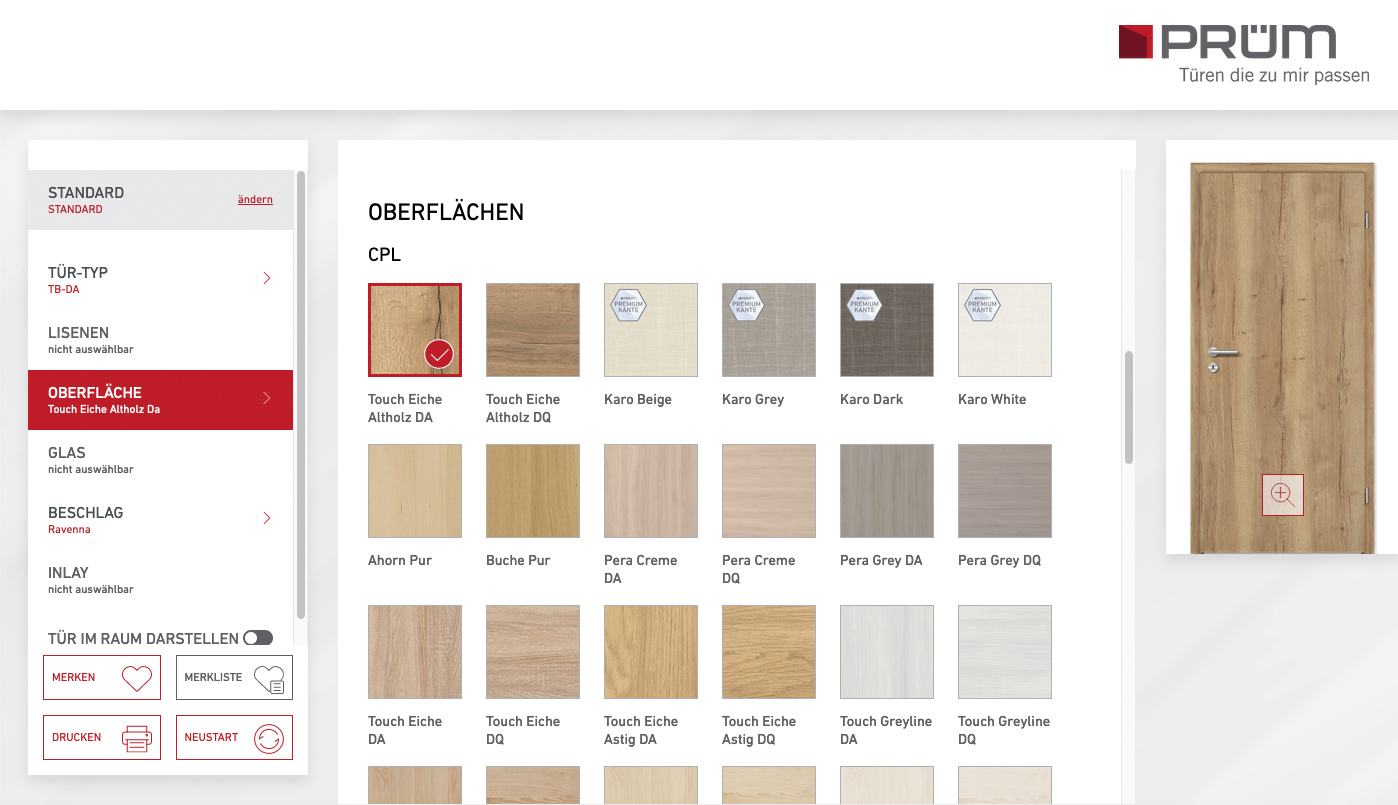This screenshot has height=805, width=1398.
Task: Select Pera Creme DA swatch
Action: click(651, 491)
